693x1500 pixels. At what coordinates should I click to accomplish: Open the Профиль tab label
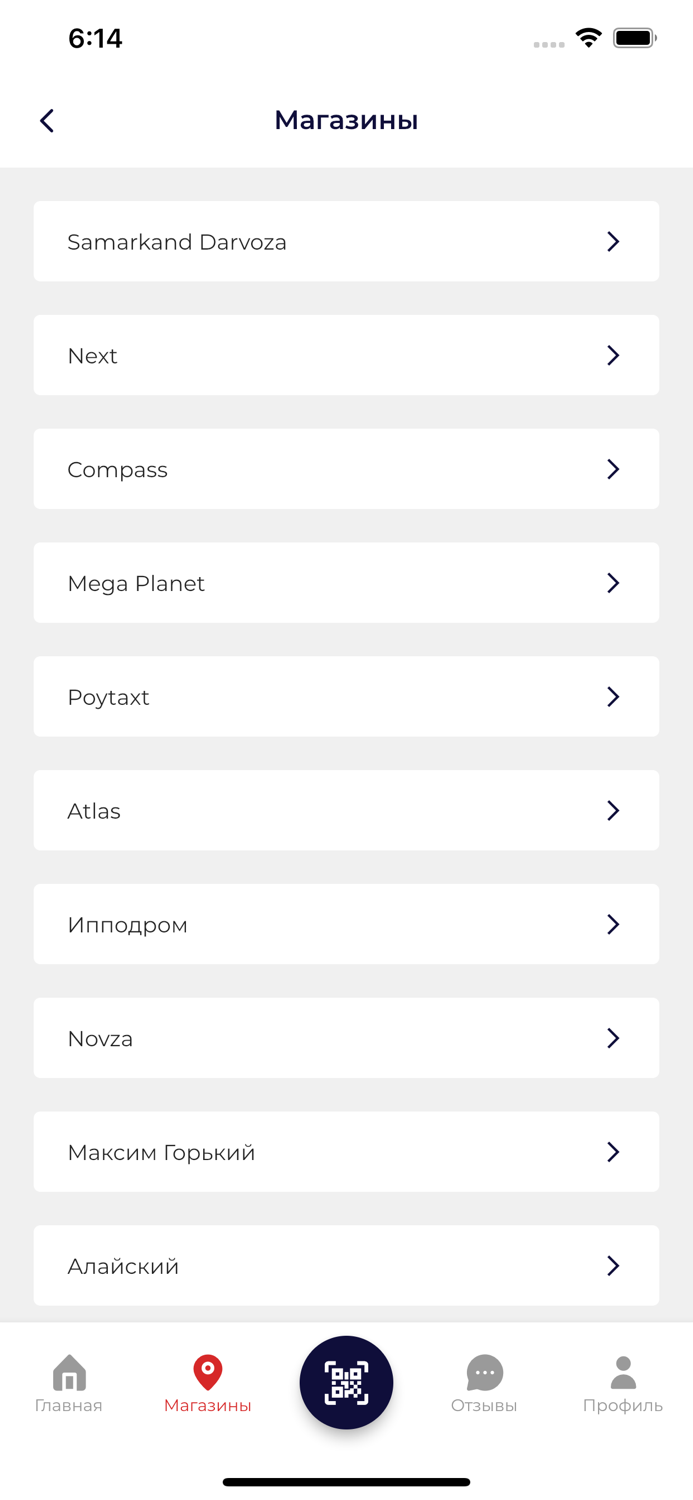[x=623, y=1405]
